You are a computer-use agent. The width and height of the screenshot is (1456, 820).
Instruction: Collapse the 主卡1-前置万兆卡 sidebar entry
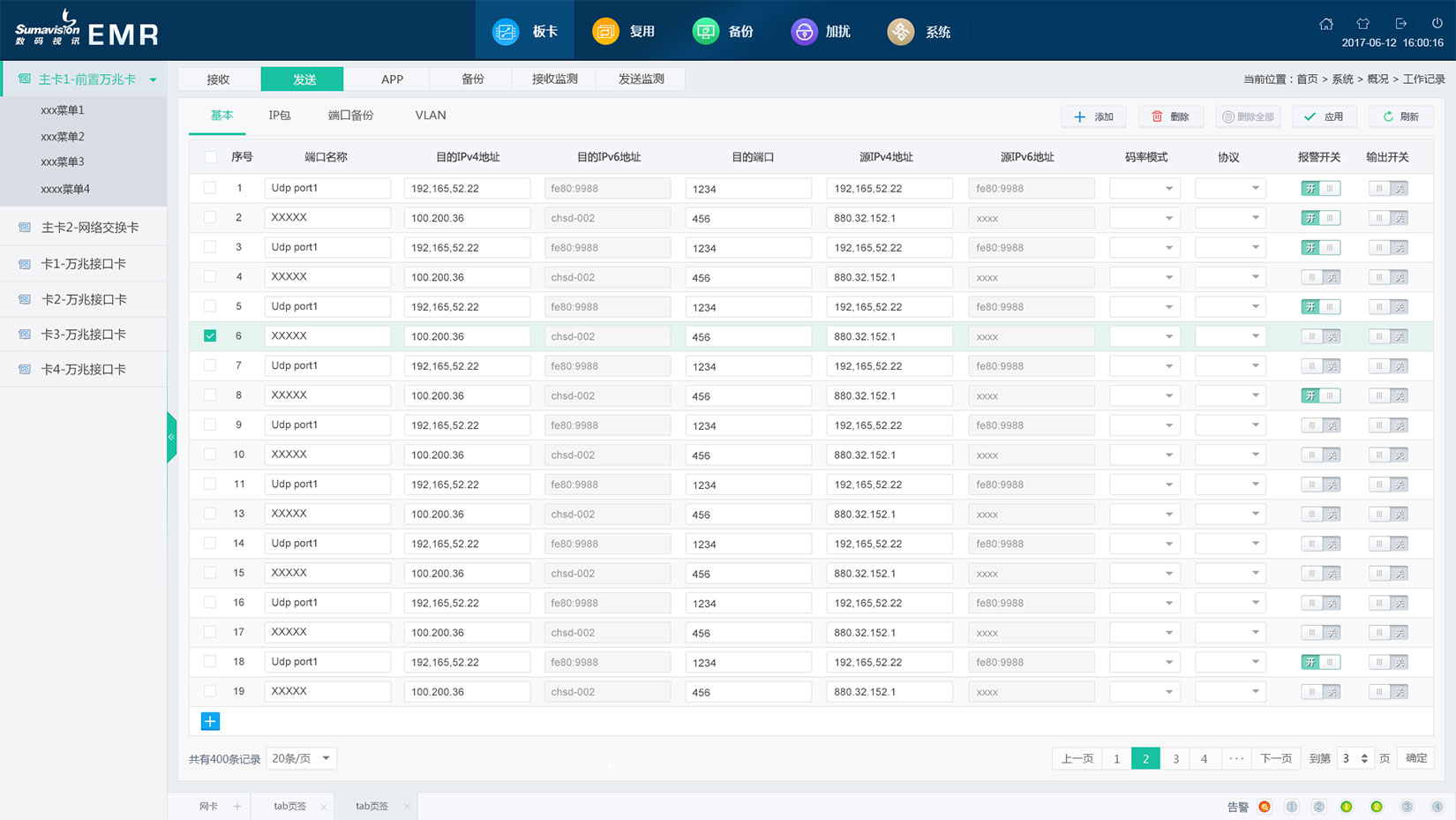click(x=152, y=79)
